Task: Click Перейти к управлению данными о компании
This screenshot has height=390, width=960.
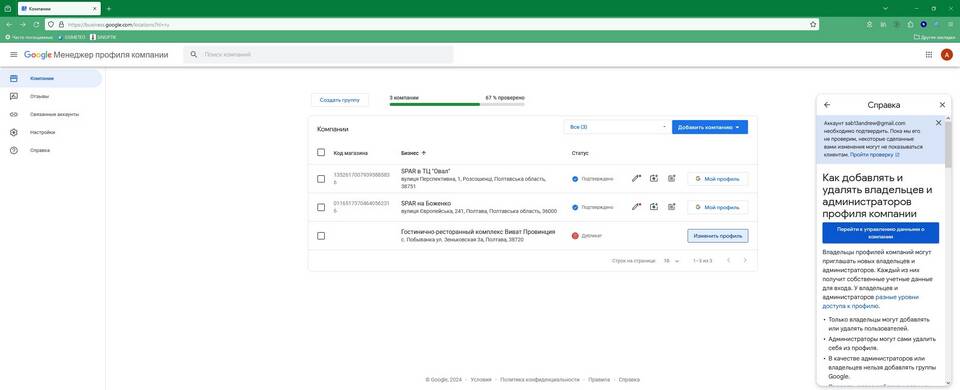Action: coord(880,233)
